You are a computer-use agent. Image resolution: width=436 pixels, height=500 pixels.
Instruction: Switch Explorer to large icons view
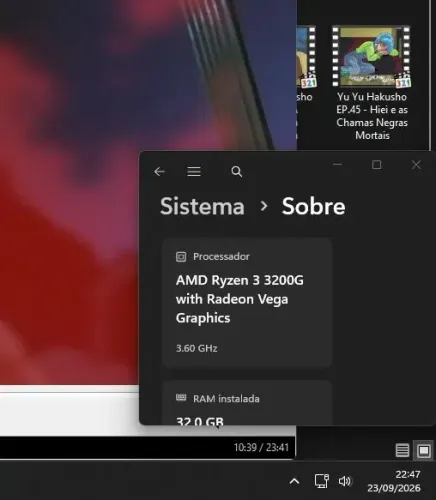pyautogui.click(x=424, y=450)
